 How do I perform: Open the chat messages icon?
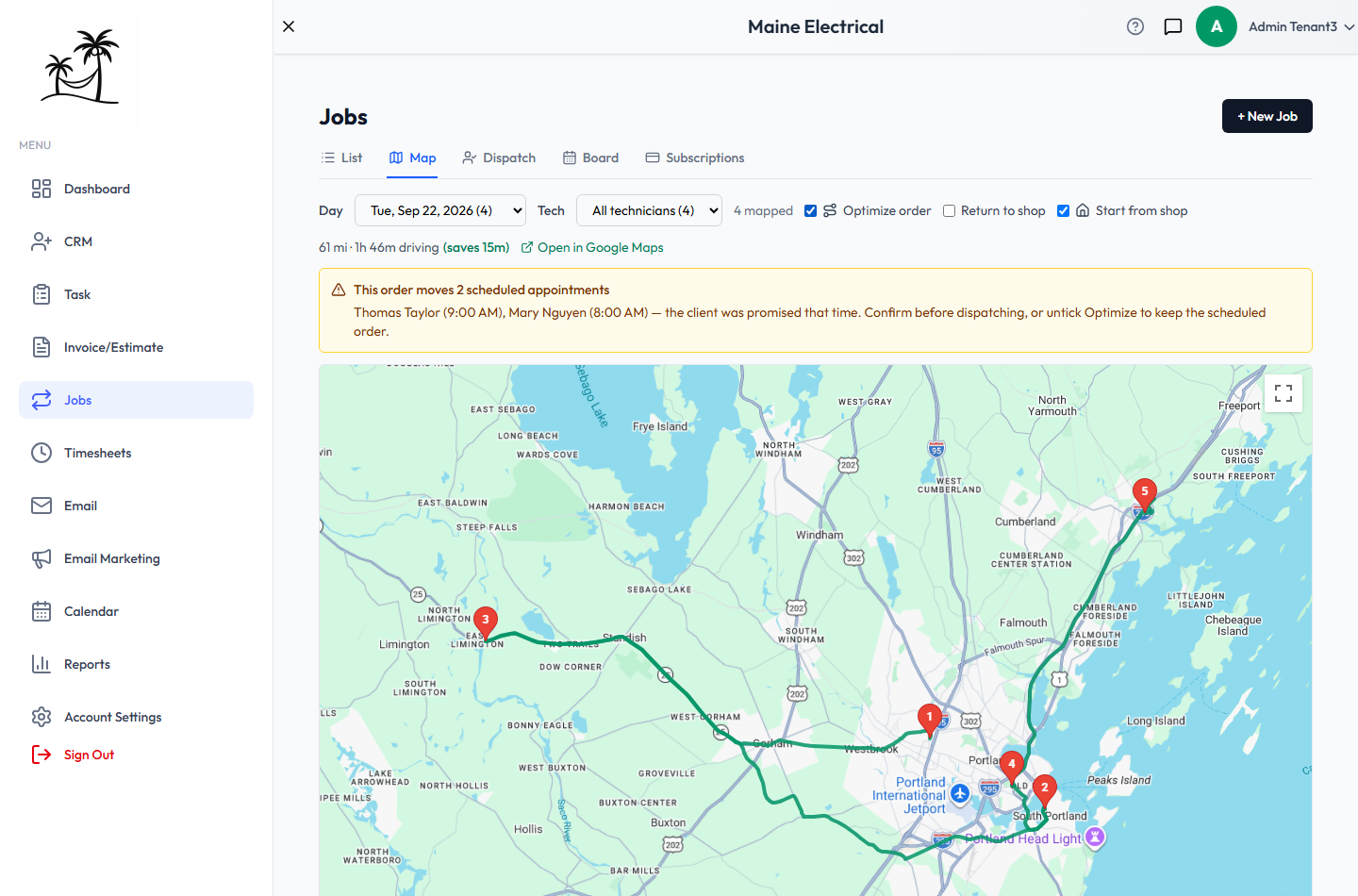coord(1173,26)
